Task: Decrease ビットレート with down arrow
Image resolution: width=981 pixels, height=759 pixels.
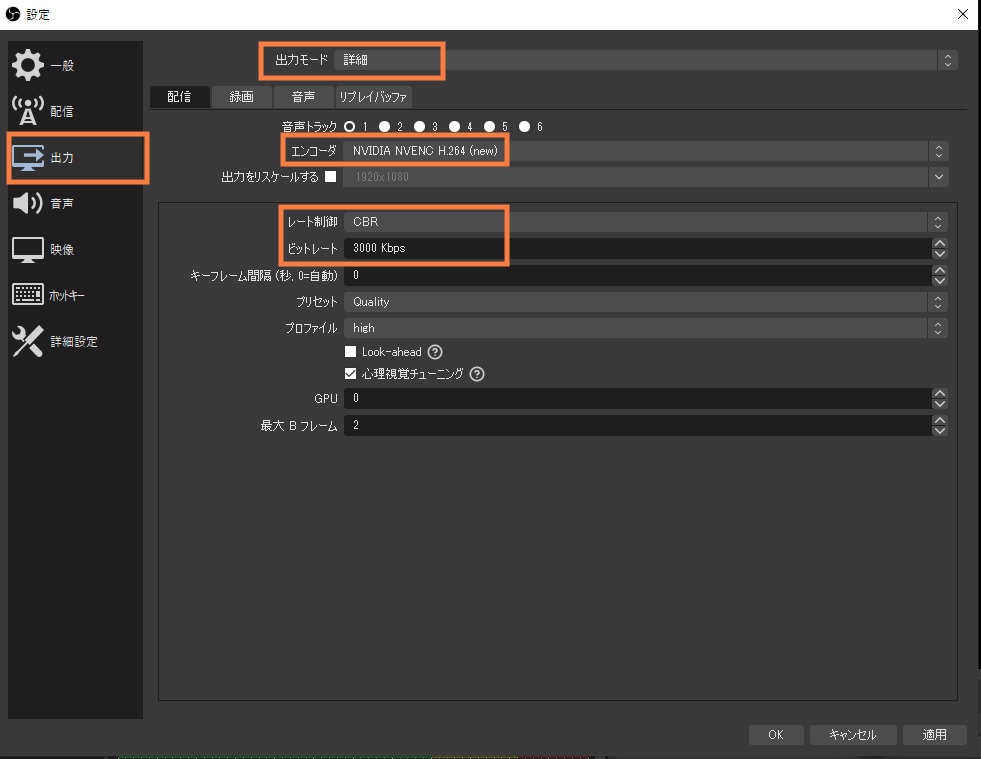Action: click(x=939, y=253)
